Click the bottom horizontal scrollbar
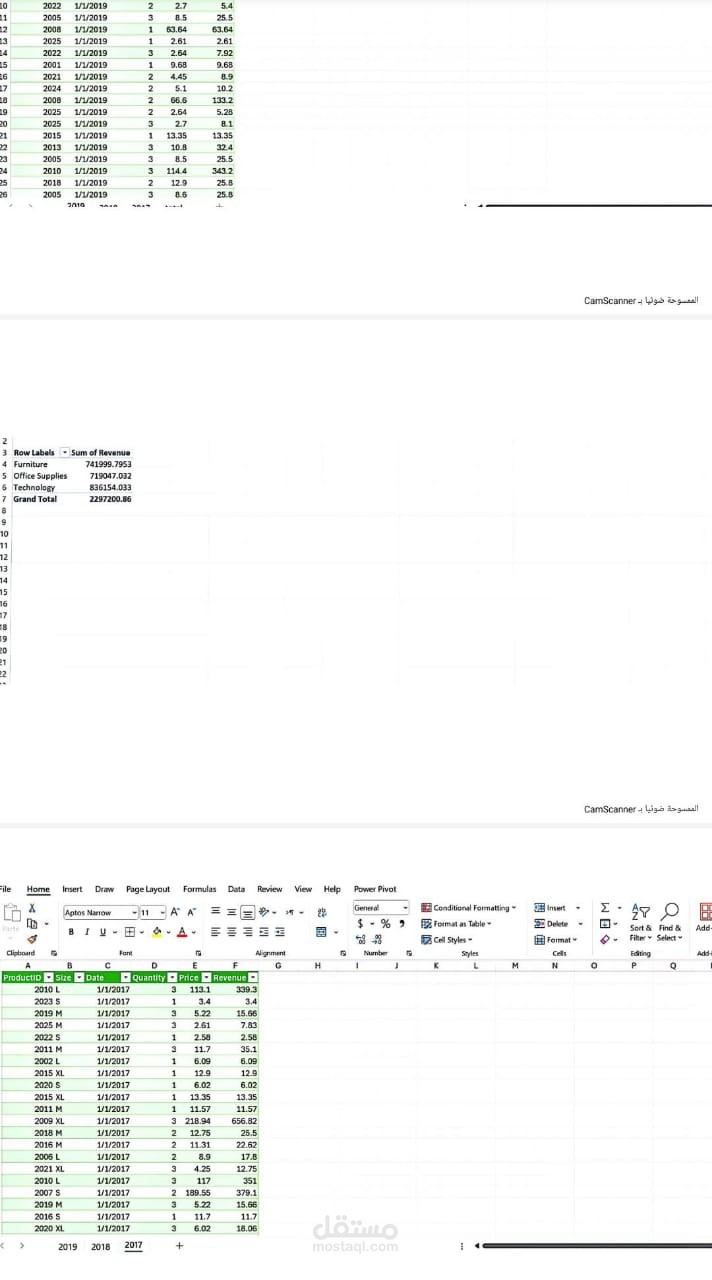Screen dimensions: 712x1280 (x=597, y=1246)
